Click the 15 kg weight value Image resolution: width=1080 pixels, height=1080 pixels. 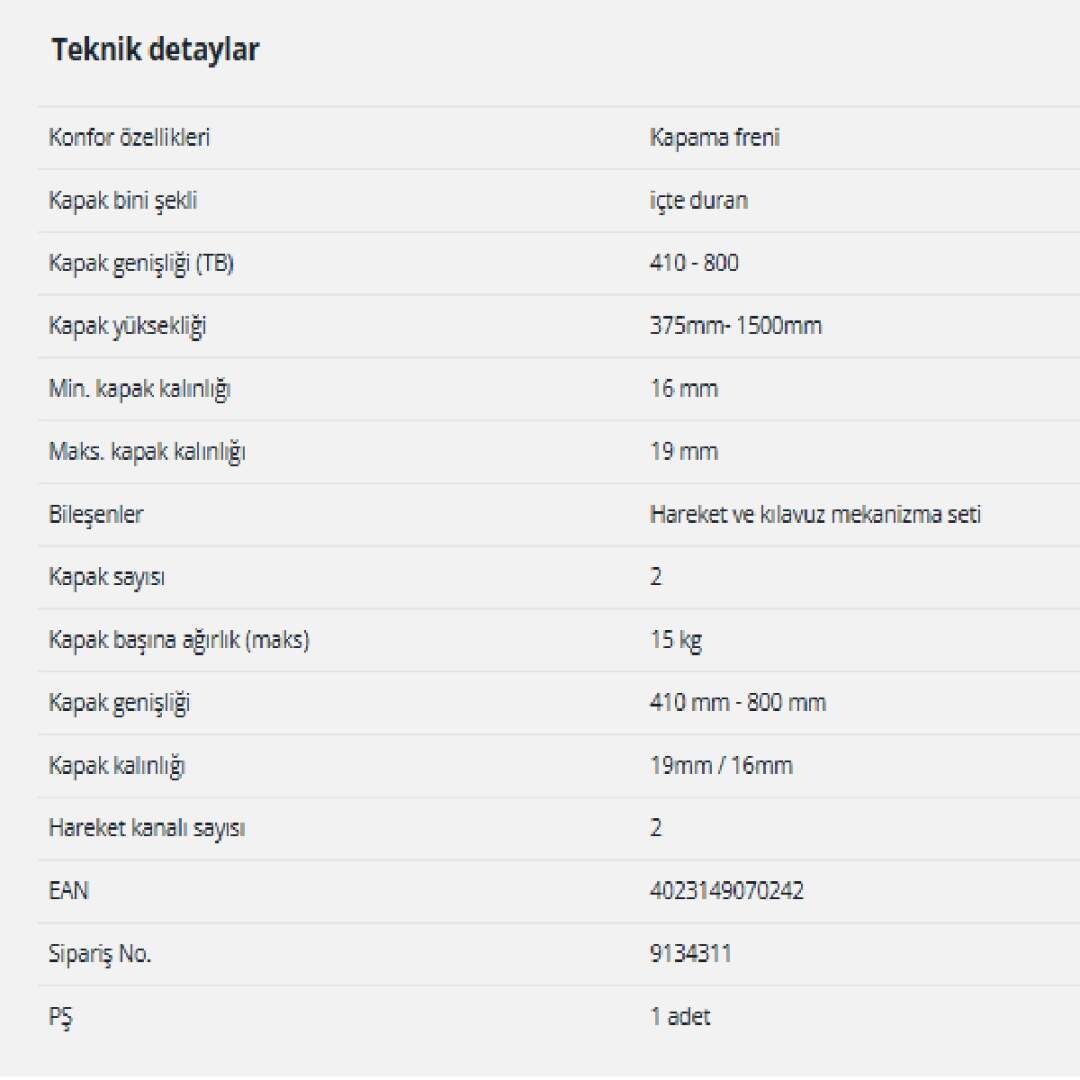(675, 640)
